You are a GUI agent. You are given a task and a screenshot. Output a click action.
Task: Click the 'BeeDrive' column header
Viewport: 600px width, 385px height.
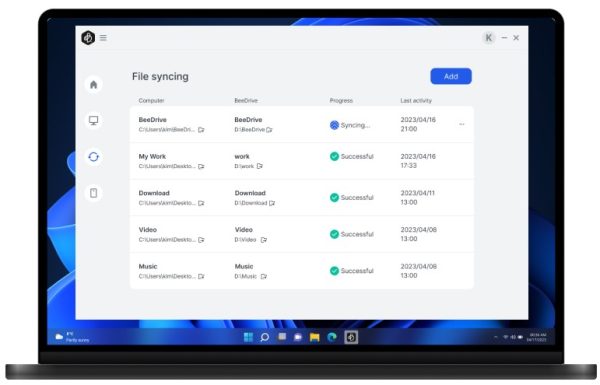[246, 101]
